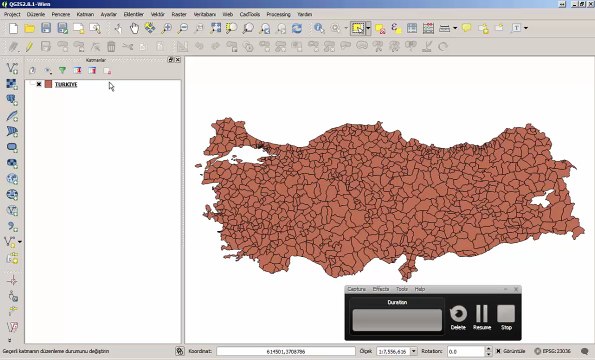Toggle the Görüntüle render checkbox
This screenshot has height=360, width=595.
[x=499, y=351]
